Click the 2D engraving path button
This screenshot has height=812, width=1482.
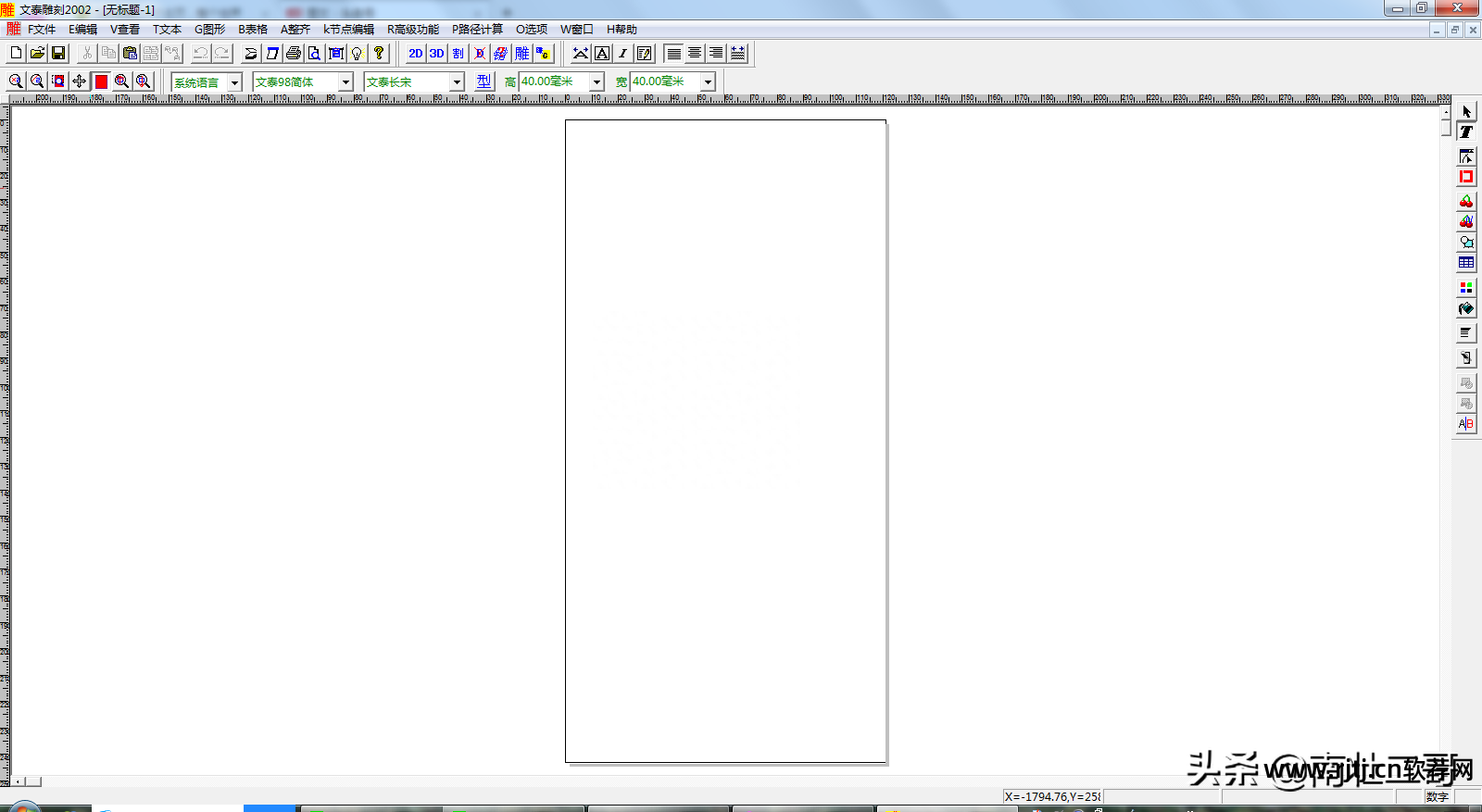tap(415, 54)
